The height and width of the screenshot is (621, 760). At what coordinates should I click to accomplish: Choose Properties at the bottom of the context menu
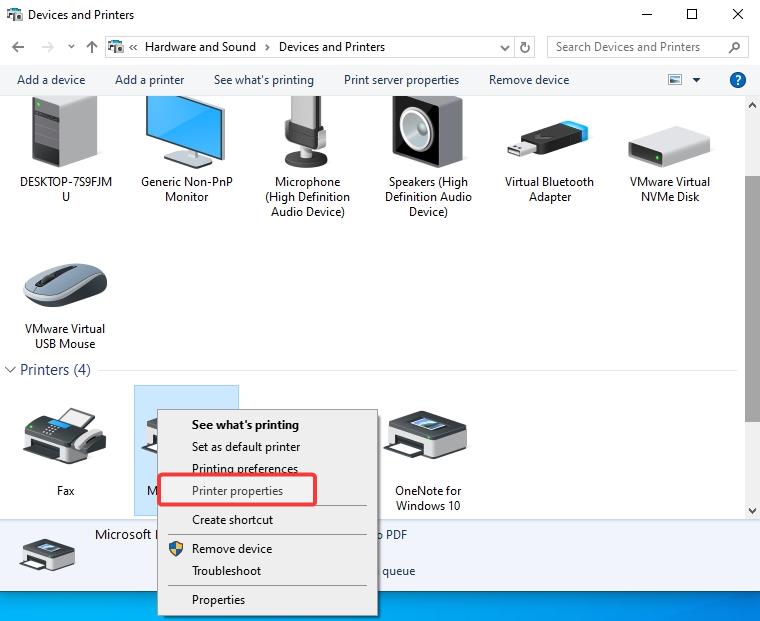click(218, 600)
